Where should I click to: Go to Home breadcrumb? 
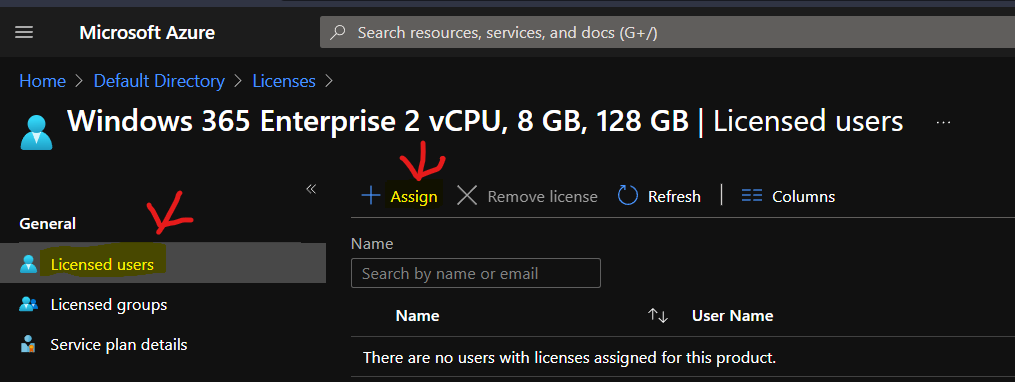(x=43, y=81)
